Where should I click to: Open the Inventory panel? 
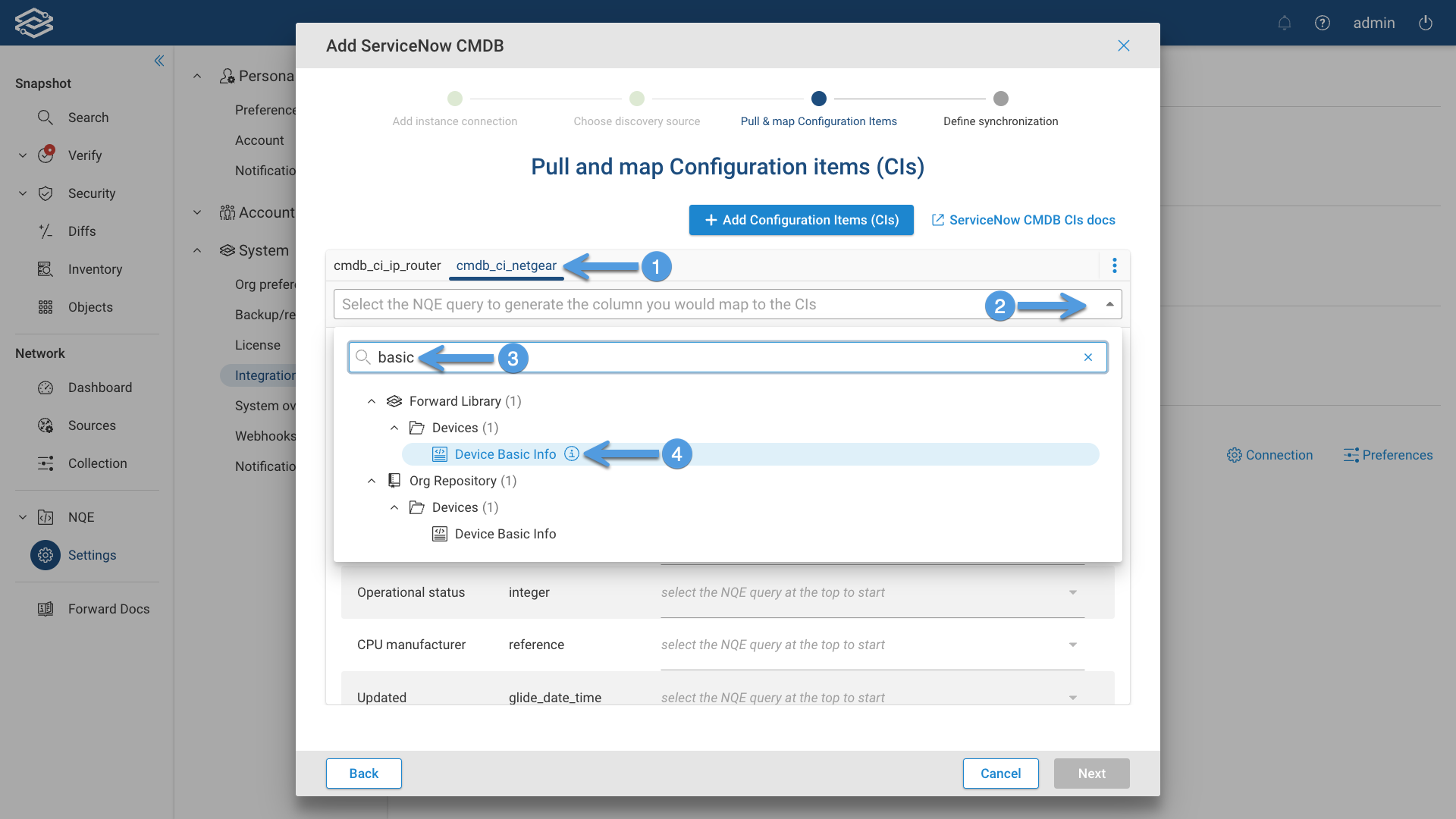pos(95,269)
